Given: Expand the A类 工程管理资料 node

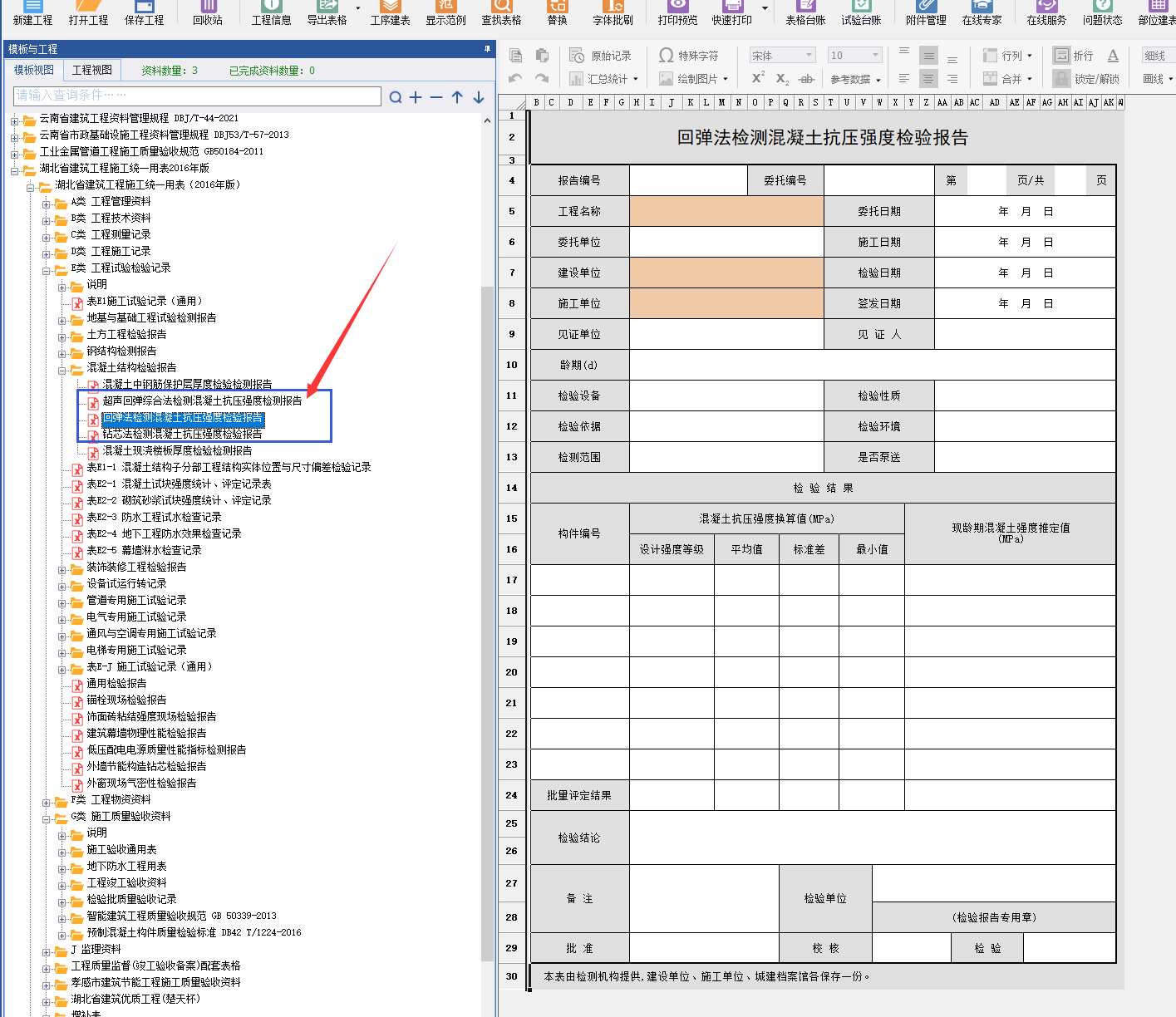Looking at the screenshot, I should tap(47, 204).
